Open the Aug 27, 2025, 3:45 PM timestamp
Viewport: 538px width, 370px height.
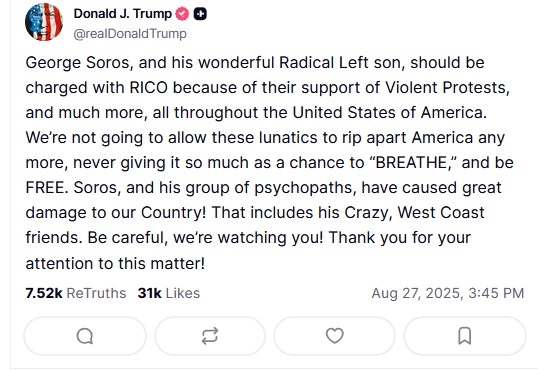pos(448,293)
